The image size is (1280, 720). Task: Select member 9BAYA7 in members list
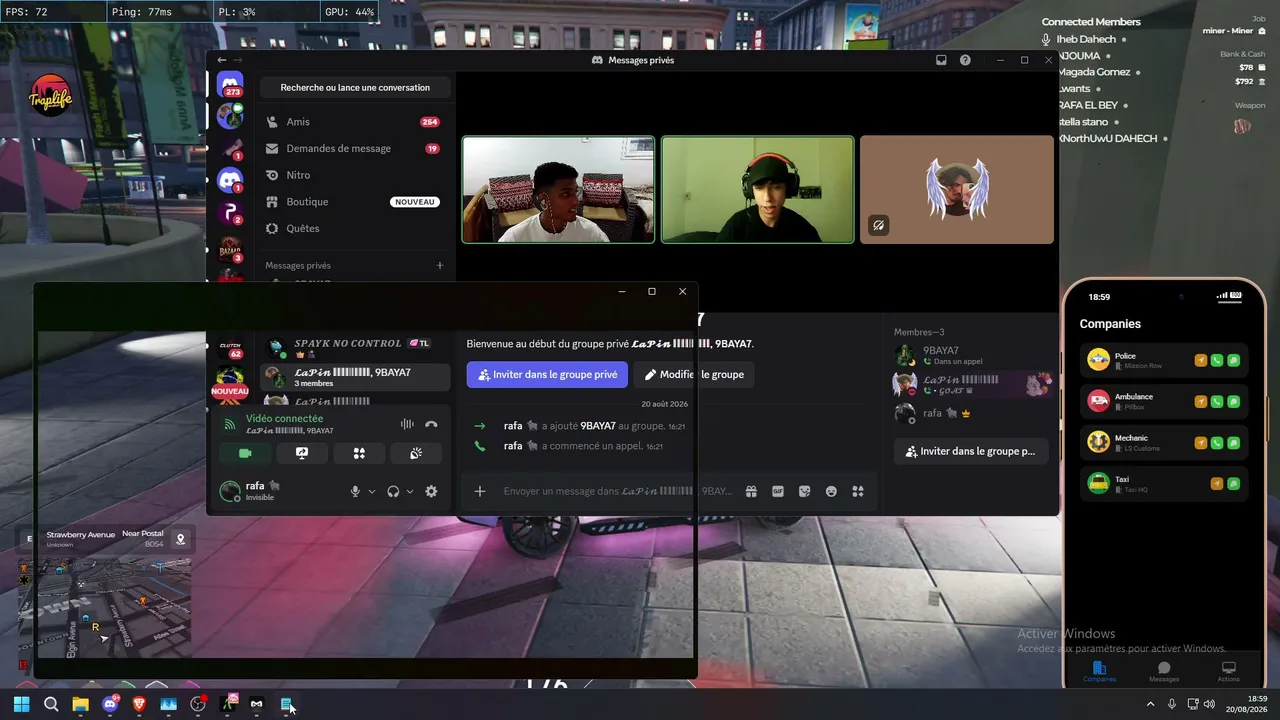click(x=971, y=355)
